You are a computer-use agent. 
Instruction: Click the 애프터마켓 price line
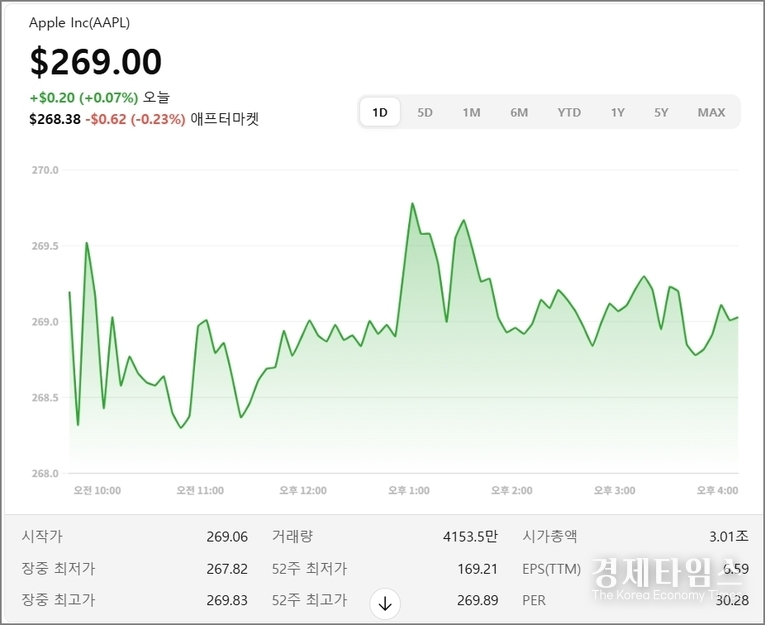pyautogui.click(x=143, y=119)
